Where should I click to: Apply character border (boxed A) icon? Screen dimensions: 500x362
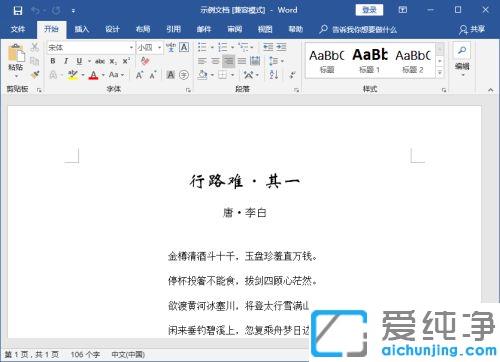coord(184,47)
